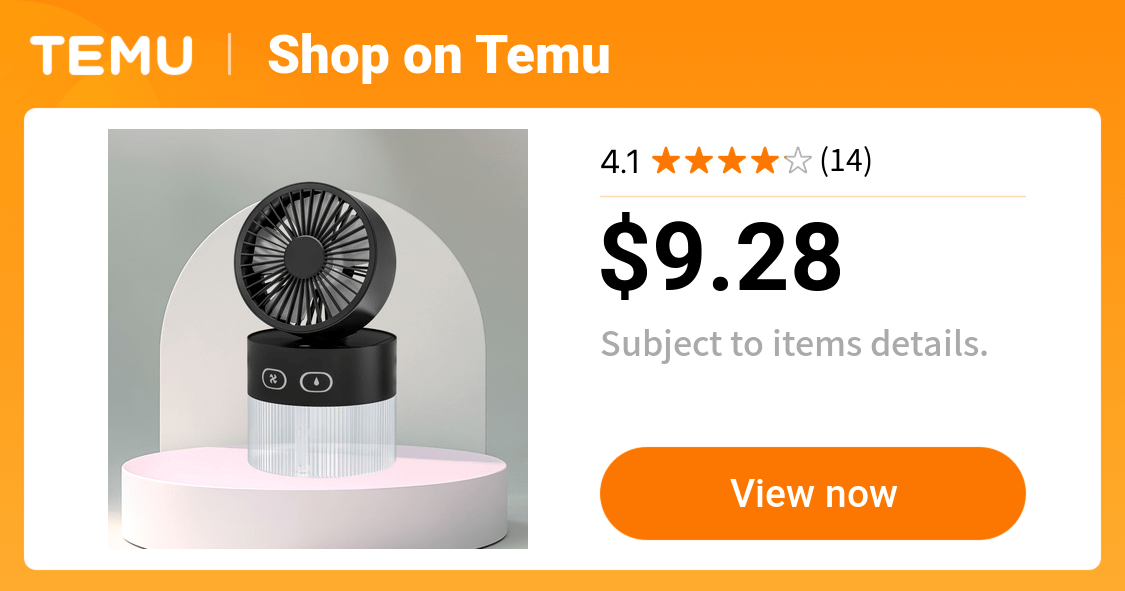Open the Shop on Temu heading link
The height and width of the screenshot is (591, 1125).
pos(438,55)
